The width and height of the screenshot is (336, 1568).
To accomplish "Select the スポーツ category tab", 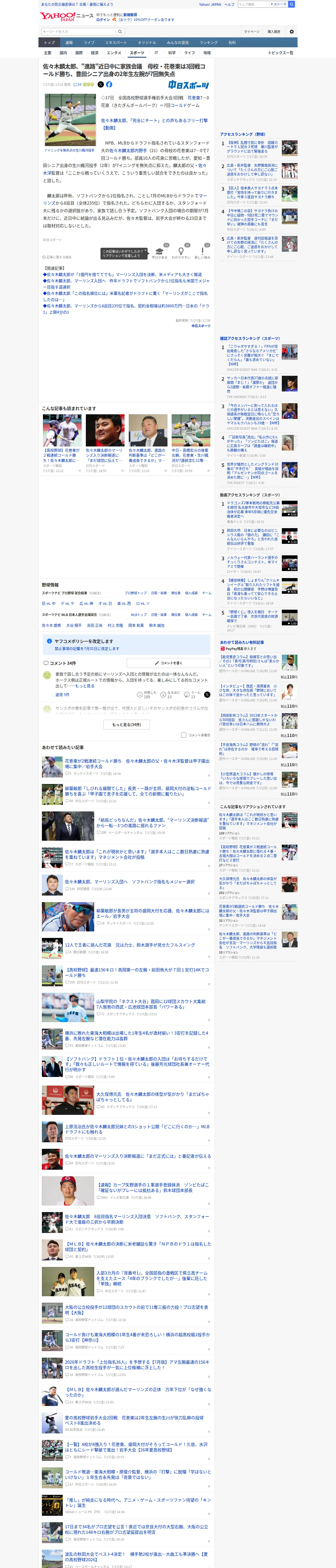I will pos(137,53).
